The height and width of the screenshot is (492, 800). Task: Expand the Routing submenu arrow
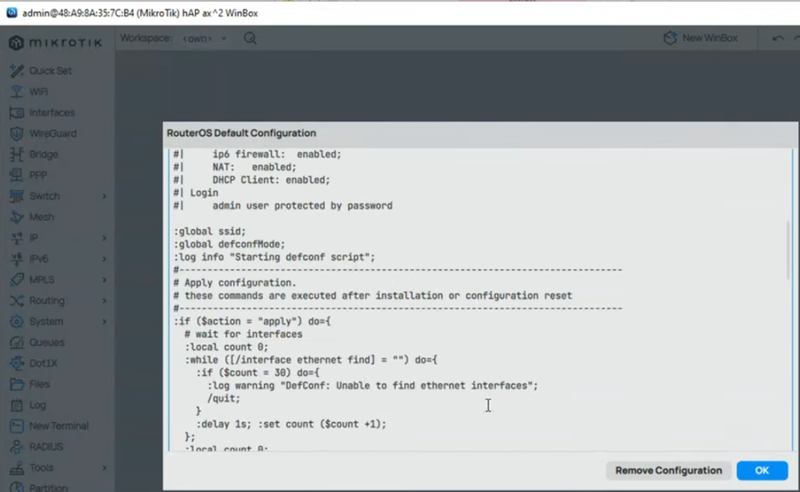[104, 301]
